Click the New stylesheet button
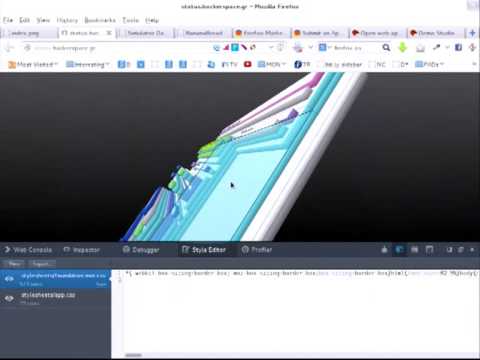Viewport: 480px width, 360px height. (x=14, y=264)
